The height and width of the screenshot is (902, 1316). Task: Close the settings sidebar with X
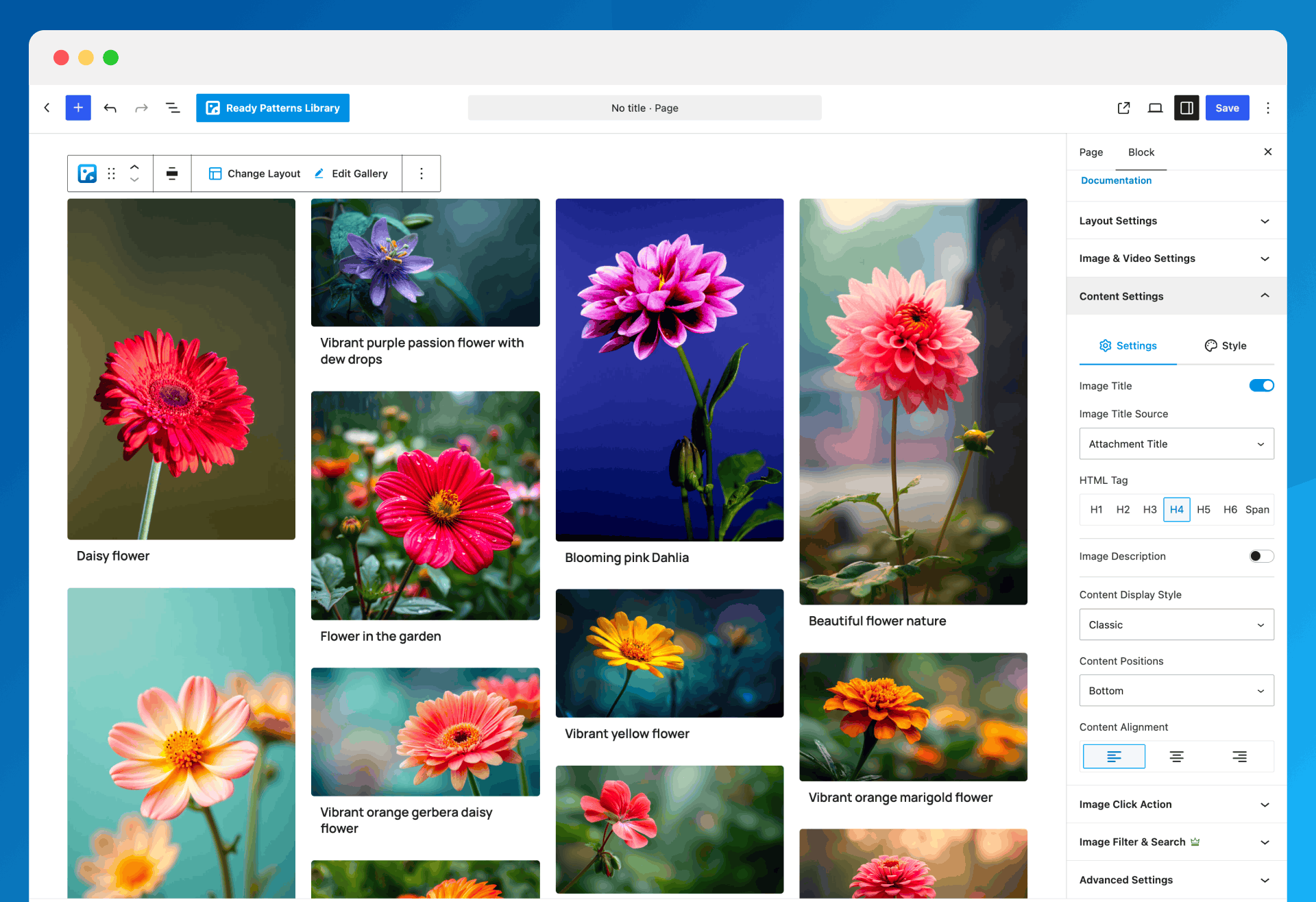click(1268, 151)
